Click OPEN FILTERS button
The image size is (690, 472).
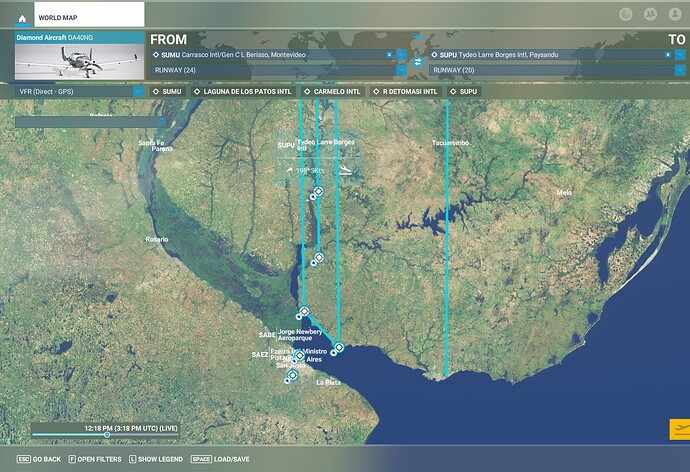[100, 459]
